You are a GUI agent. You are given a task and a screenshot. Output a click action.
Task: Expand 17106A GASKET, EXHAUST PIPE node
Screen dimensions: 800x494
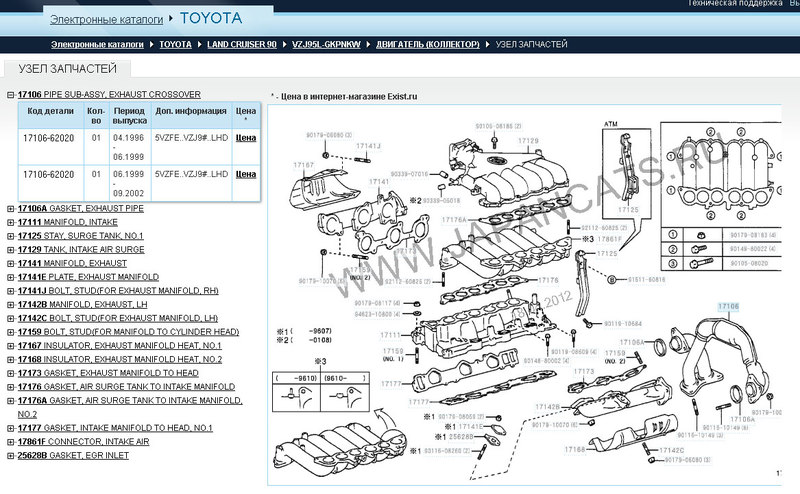(x=11, y=209)
